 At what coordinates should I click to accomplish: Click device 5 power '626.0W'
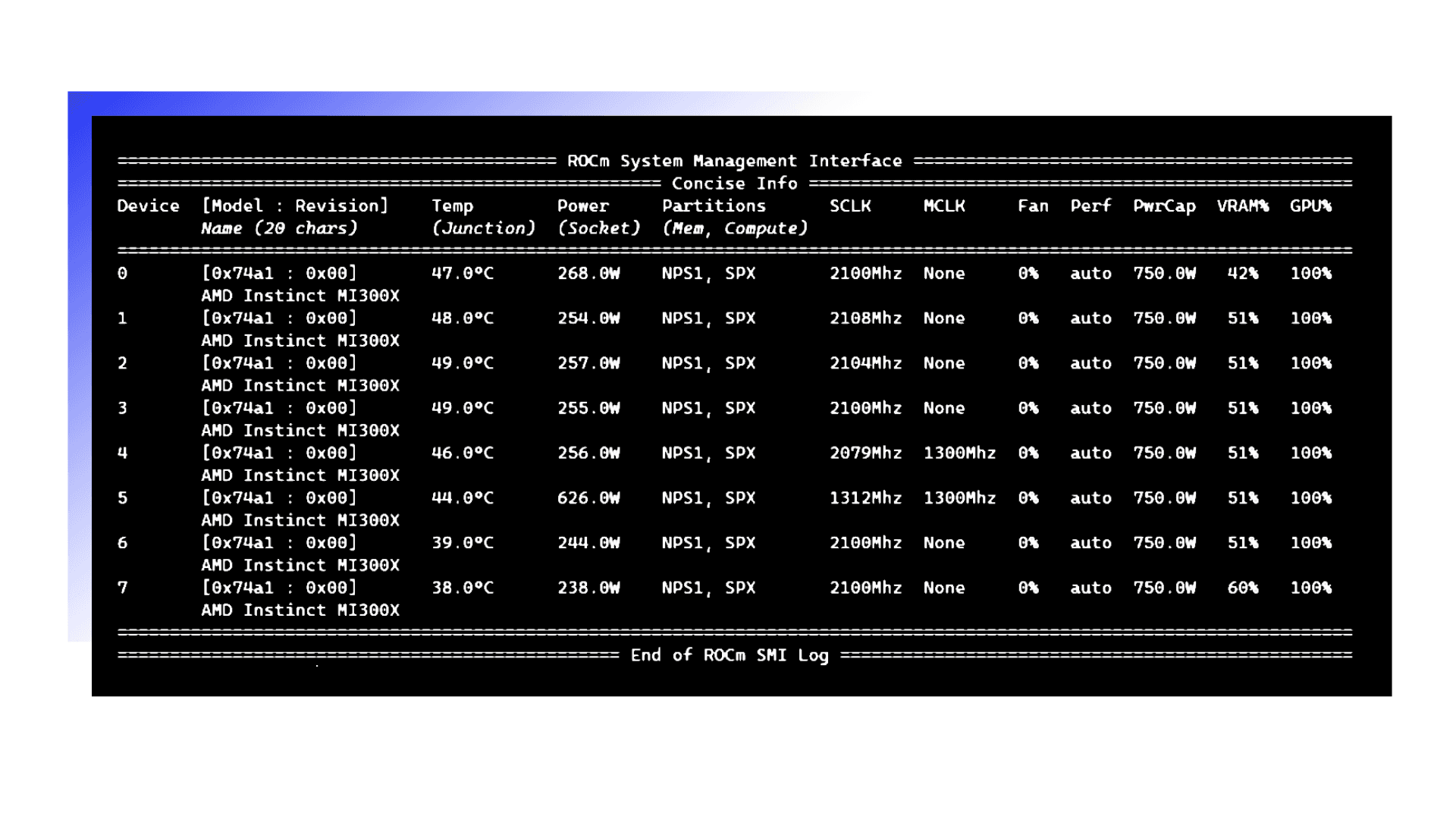pos(588,497)
